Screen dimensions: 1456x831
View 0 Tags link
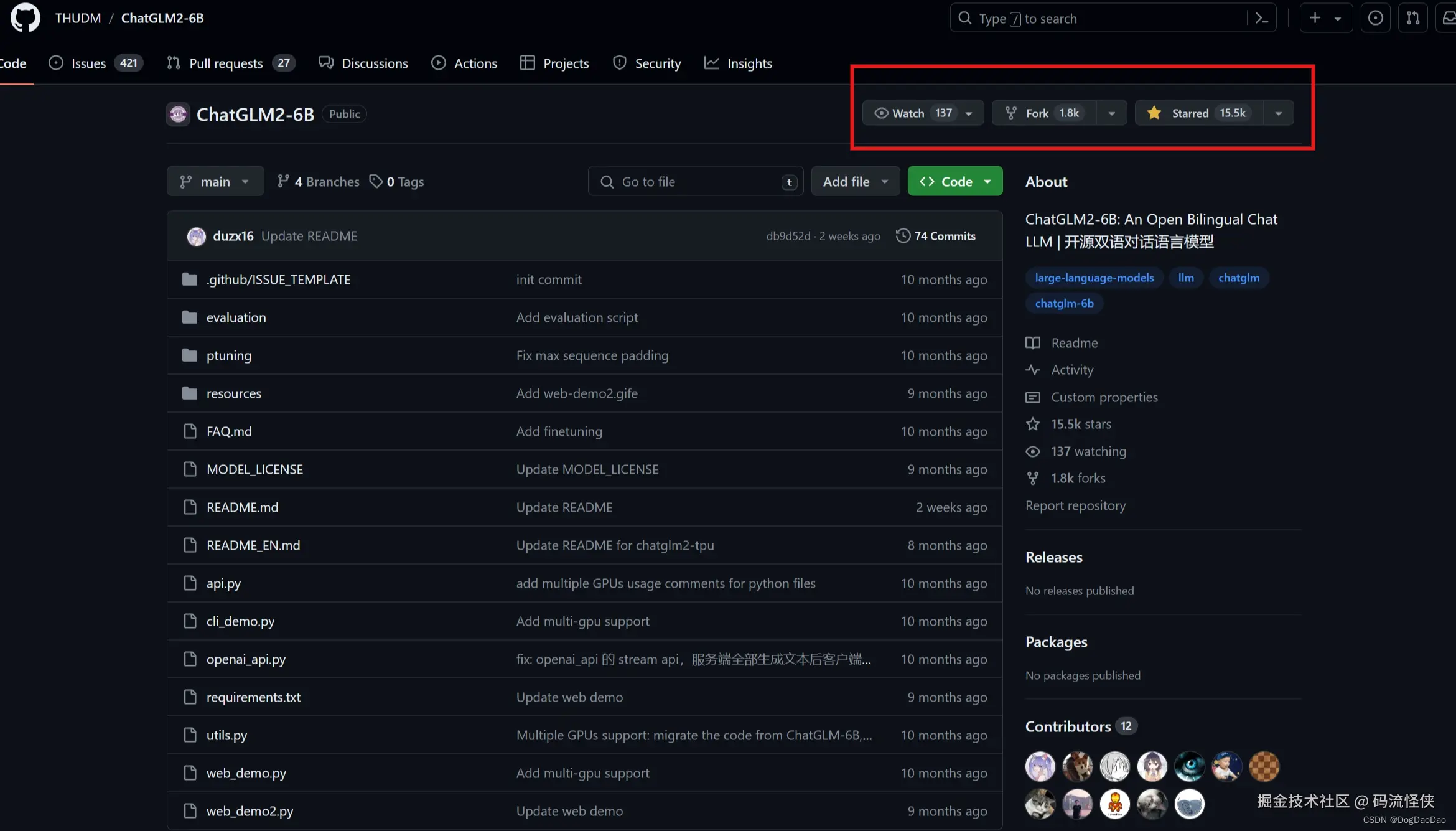click(397, 181)
